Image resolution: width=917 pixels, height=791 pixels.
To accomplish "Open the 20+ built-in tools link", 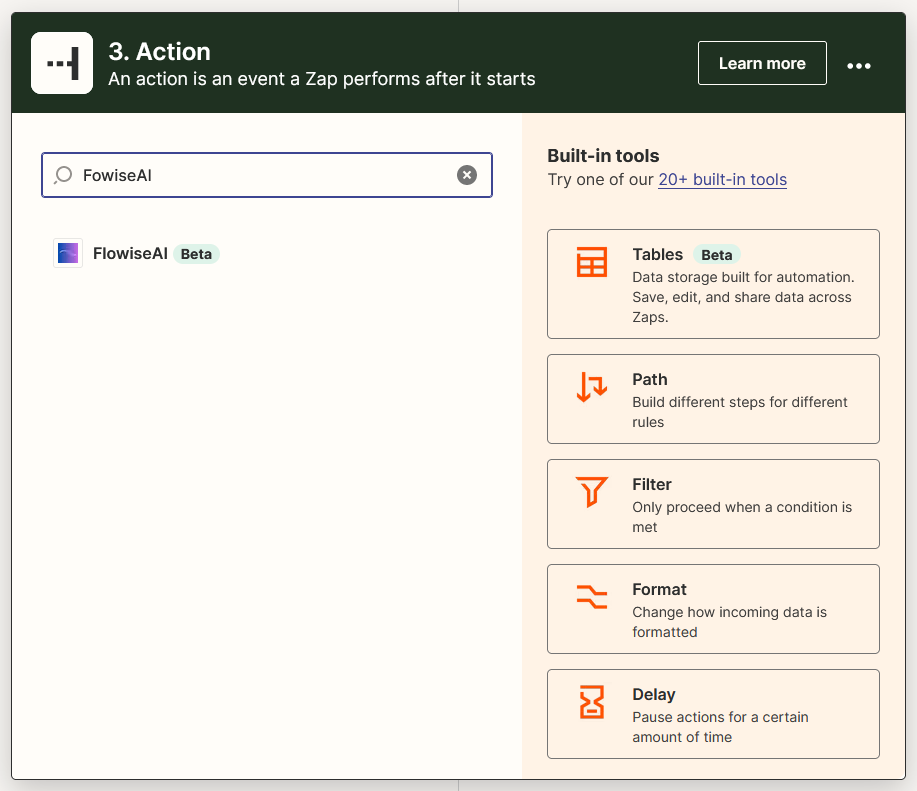I will [722, 180].
